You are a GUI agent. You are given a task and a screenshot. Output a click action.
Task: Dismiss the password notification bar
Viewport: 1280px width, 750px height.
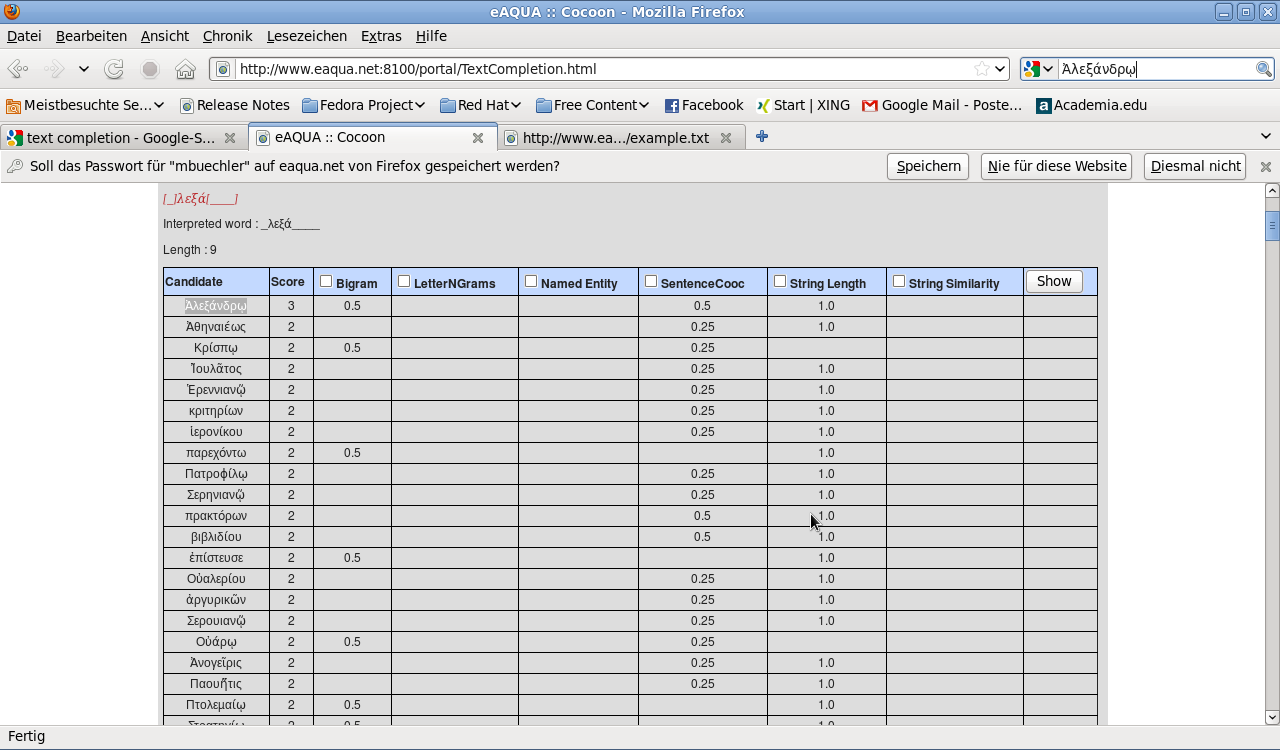(1265, 167)
